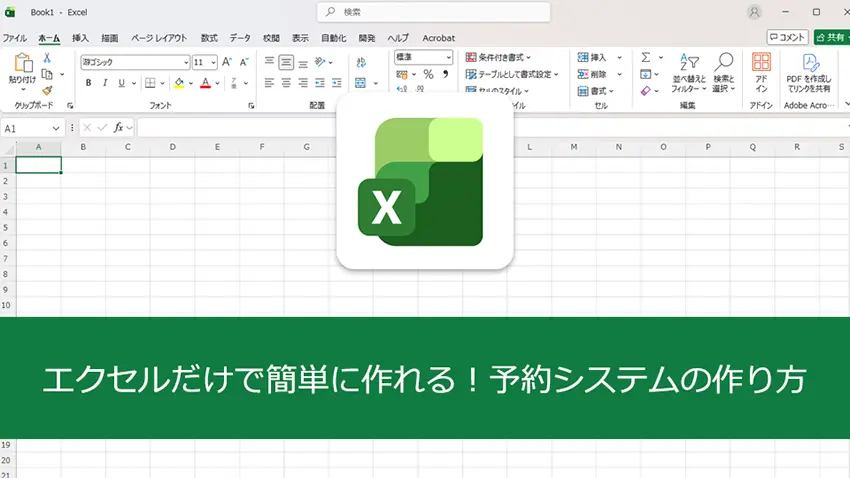Toggle middle vertical alignment
850x478 pixels.
click(x=286, y=62)
